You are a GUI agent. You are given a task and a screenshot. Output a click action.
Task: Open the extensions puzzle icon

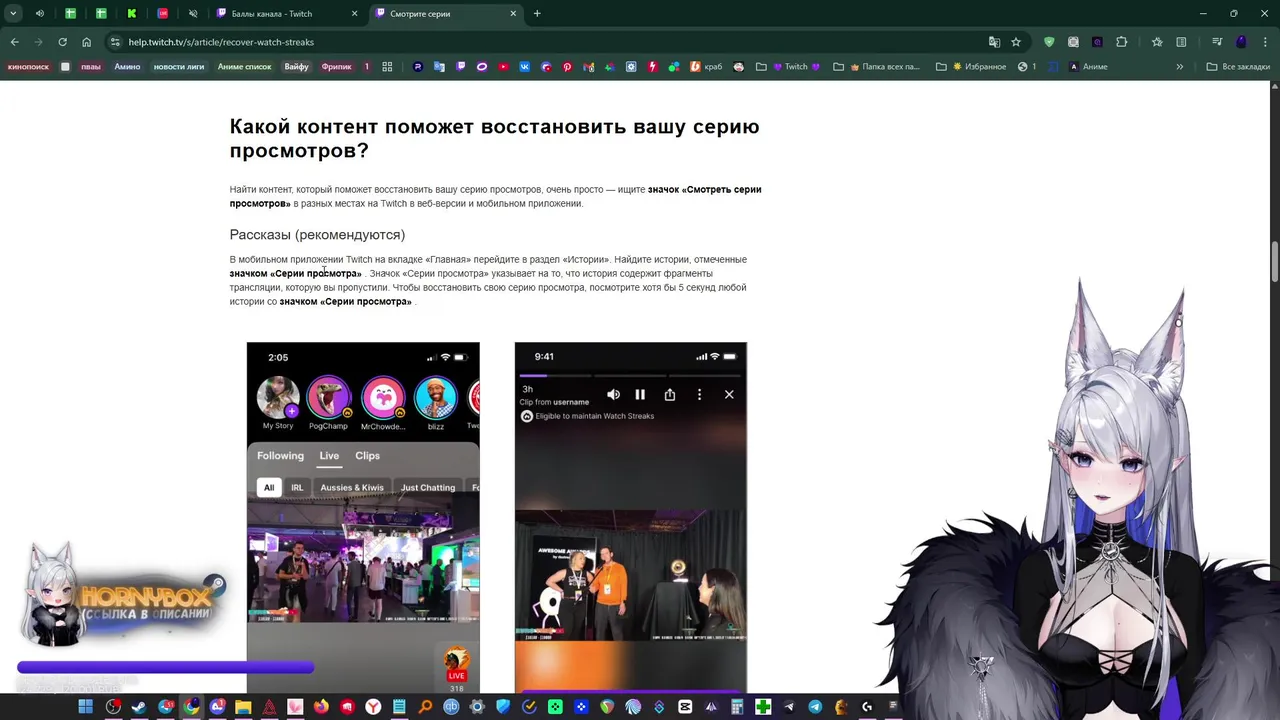(x=1121, y=42)
